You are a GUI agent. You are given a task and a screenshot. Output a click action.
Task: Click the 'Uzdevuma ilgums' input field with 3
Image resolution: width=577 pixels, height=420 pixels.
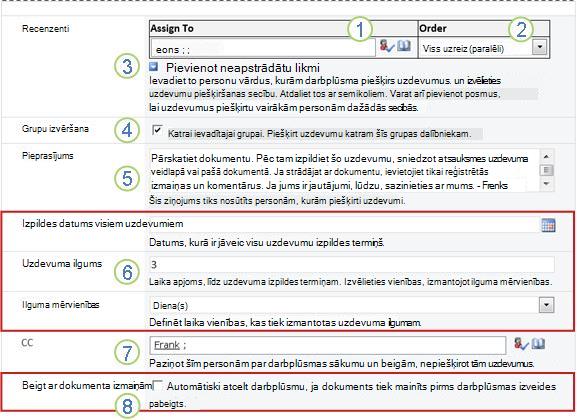(351, 264)
